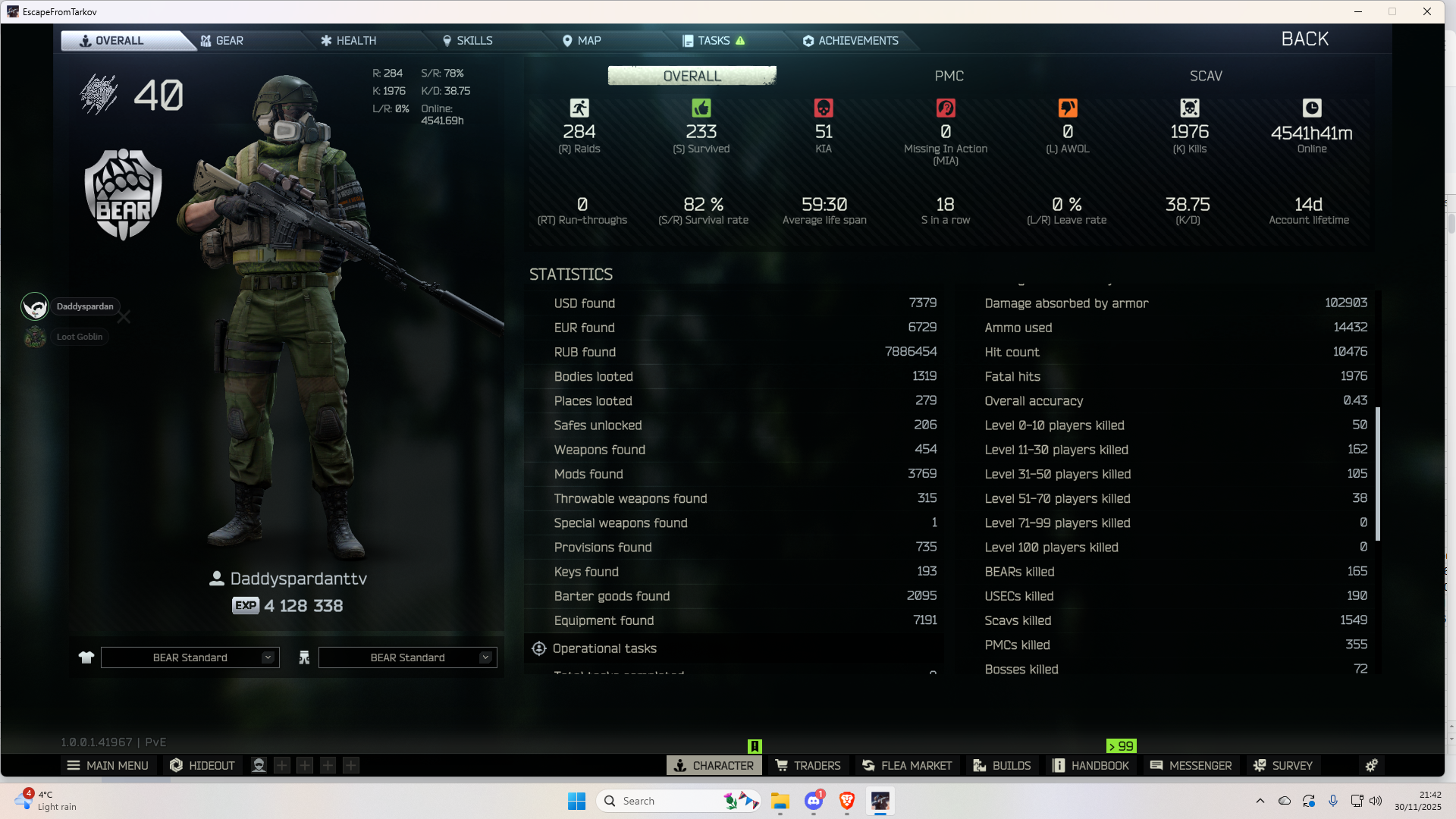Open the upper clothing BEAR Standard dropdown
Screen dimensions: 1456x819
click(x=190, y=657)
